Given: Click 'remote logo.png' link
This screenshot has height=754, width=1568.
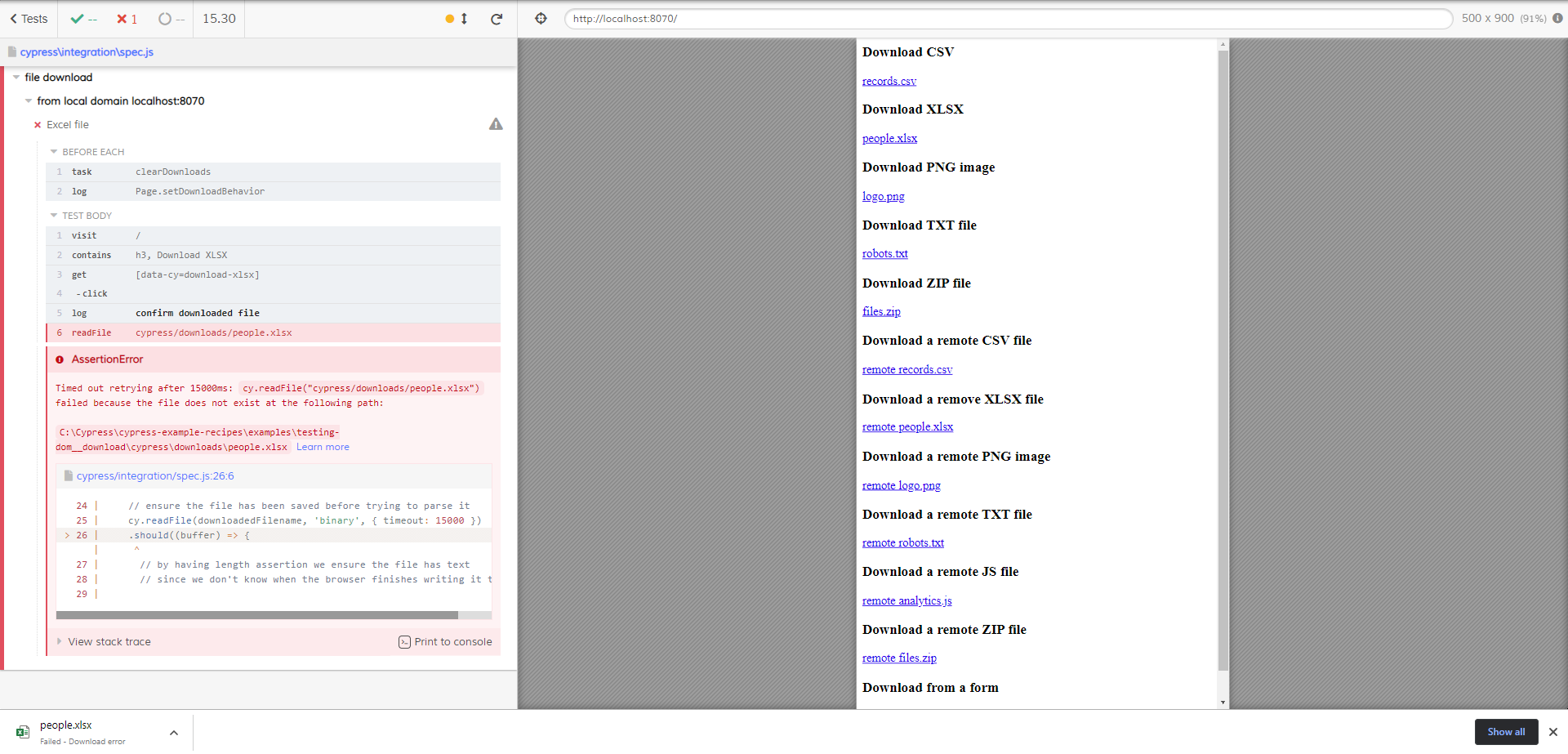Looking at the screenshot, I should click(901, 486).
